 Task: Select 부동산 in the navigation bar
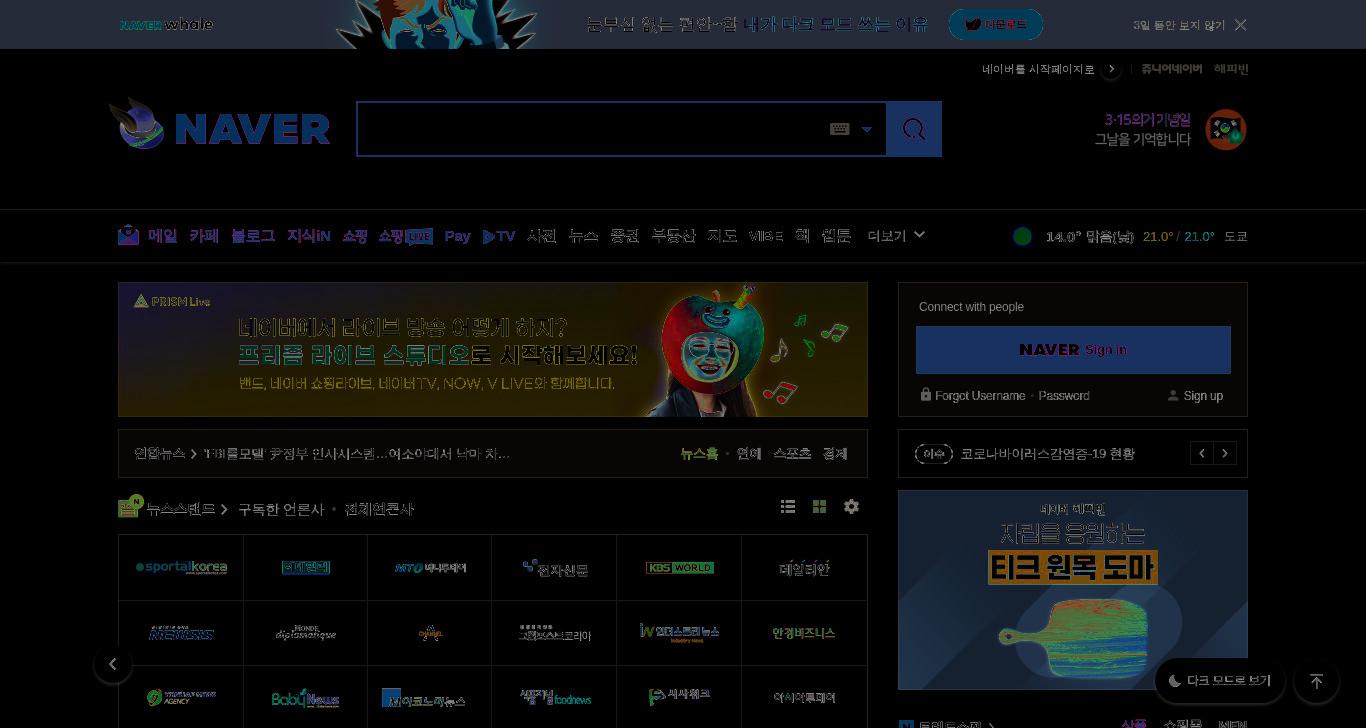tap(673, 236)
